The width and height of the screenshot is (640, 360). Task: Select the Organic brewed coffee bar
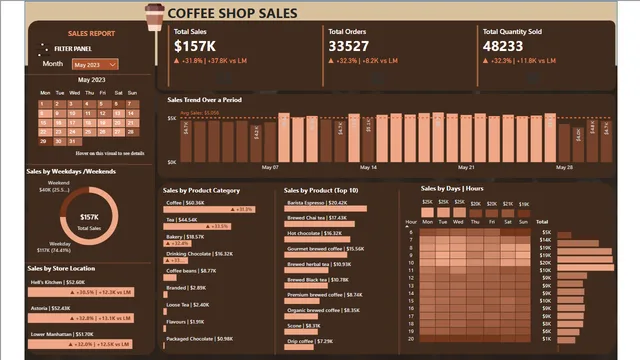pyautogui.click(x=301, y=317)
